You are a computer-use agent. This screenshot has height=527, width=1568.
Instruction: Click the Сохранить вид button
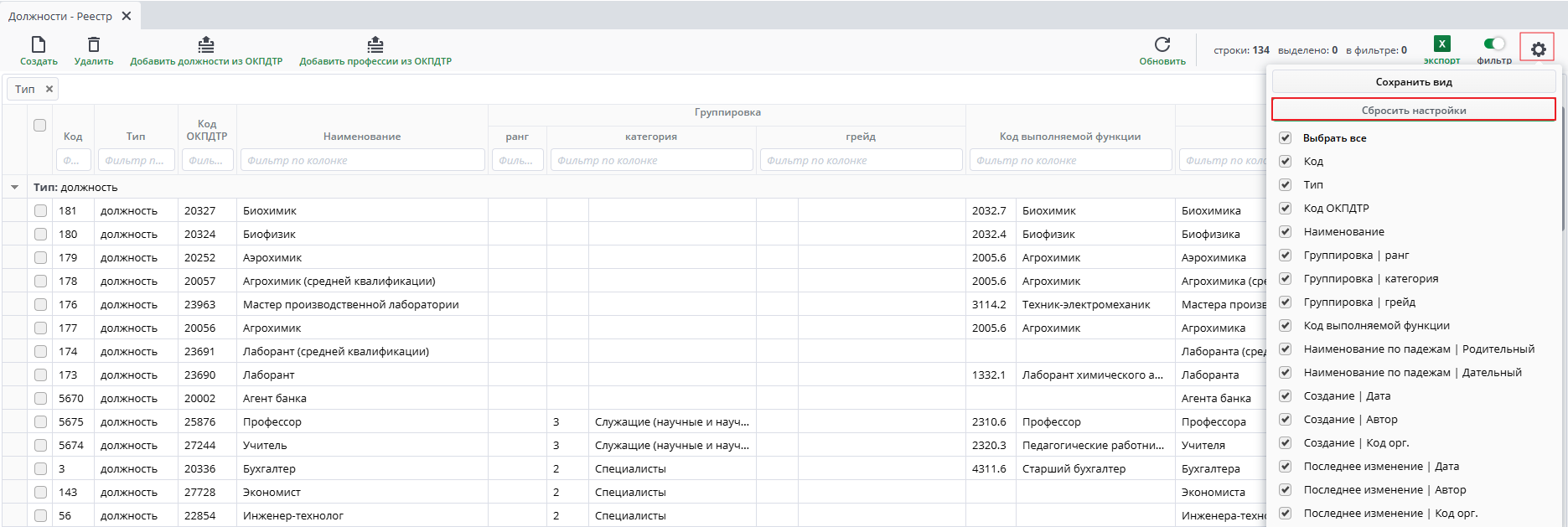(1414, 82)
